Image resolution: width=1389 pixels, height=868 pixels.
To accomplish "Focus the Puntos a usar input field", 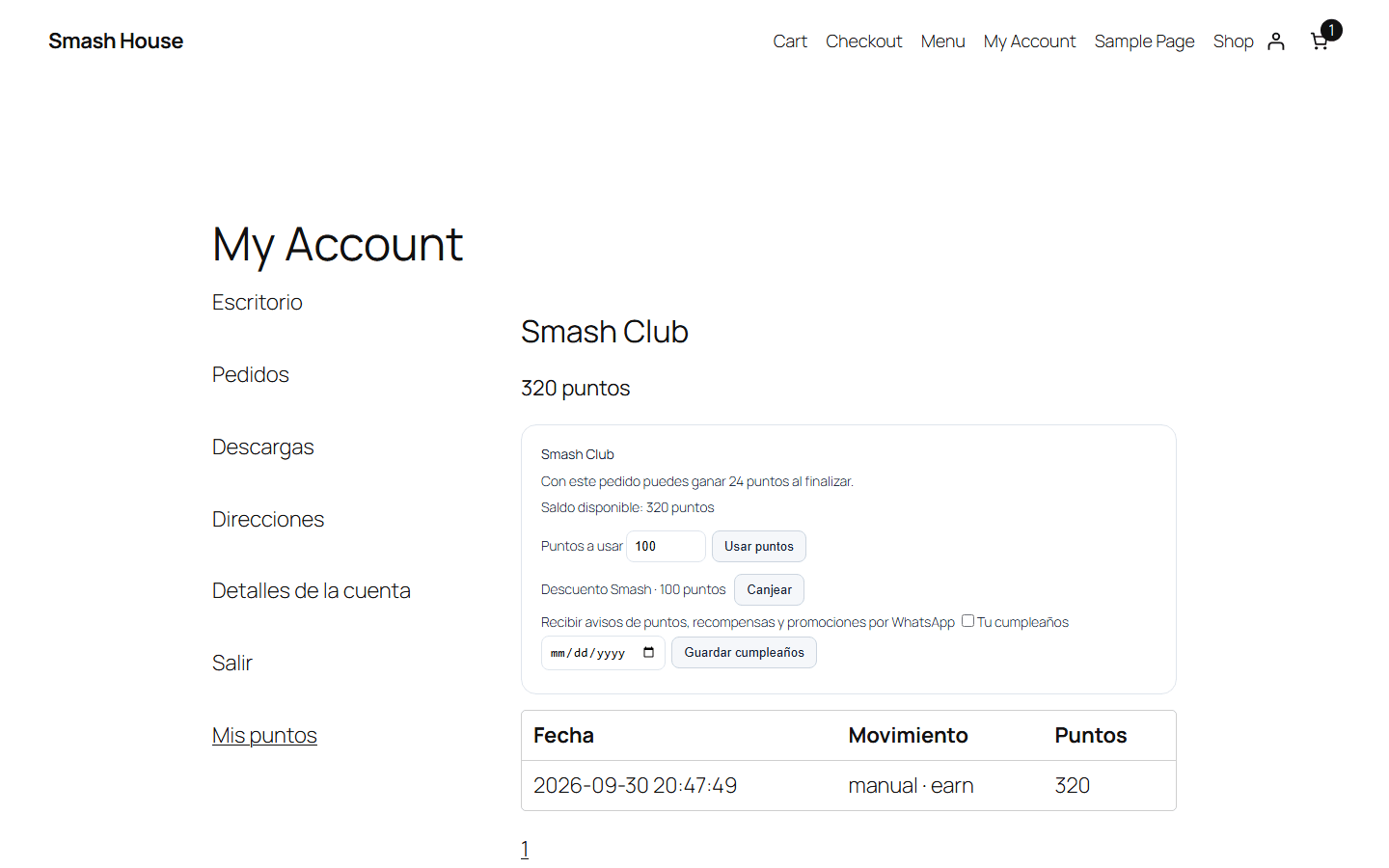I will click(666, 546).
